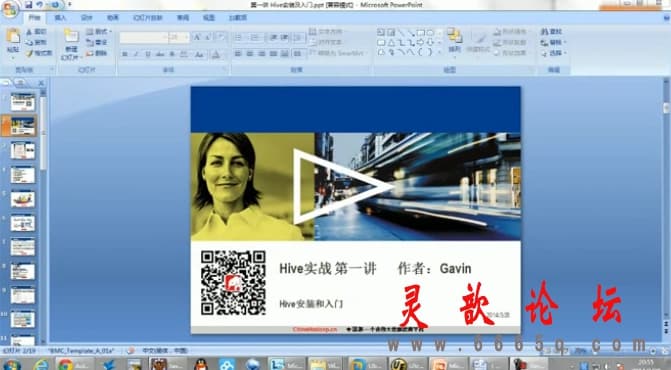Toggle bold text formatting

(125, 54)
